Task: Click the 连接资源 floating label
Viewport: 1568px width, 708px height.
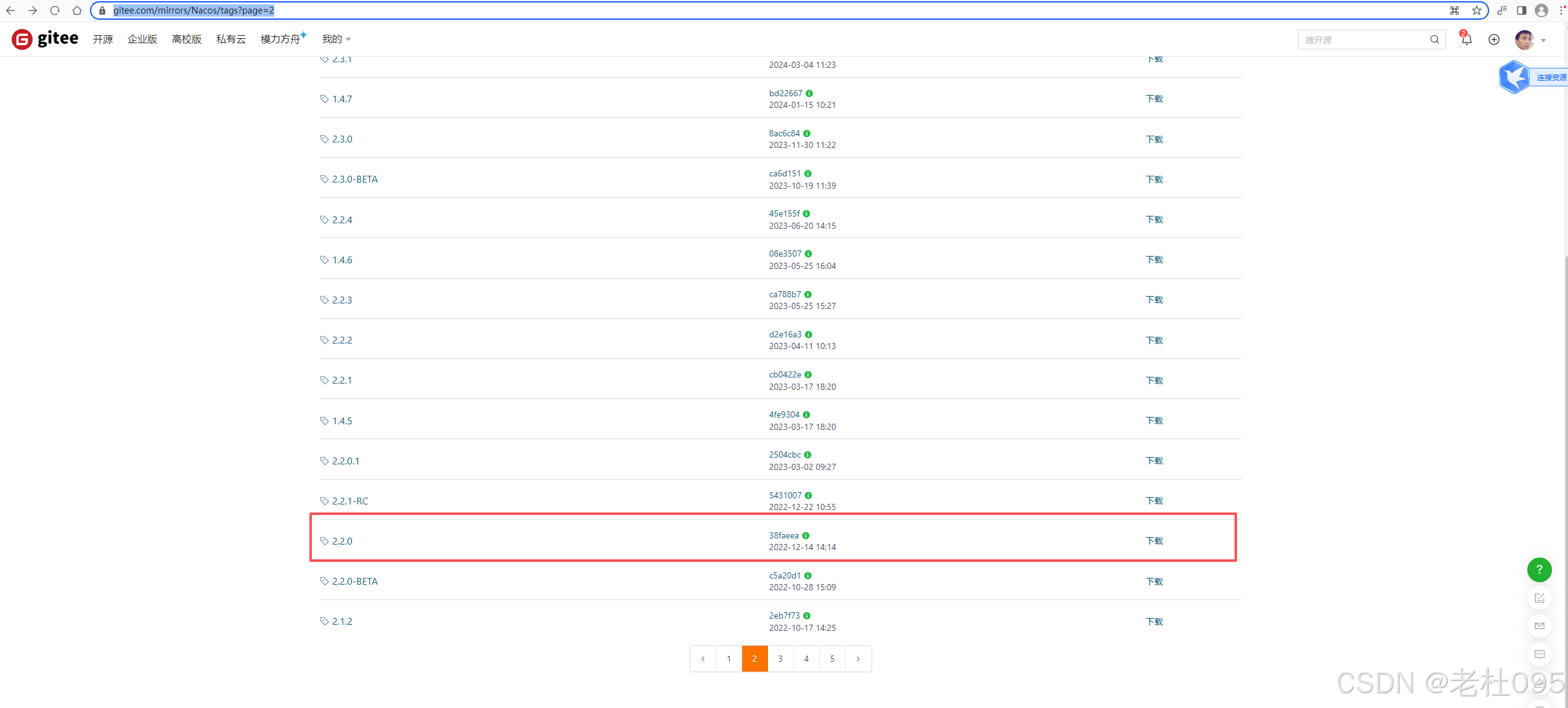Action: point(1551,77)
